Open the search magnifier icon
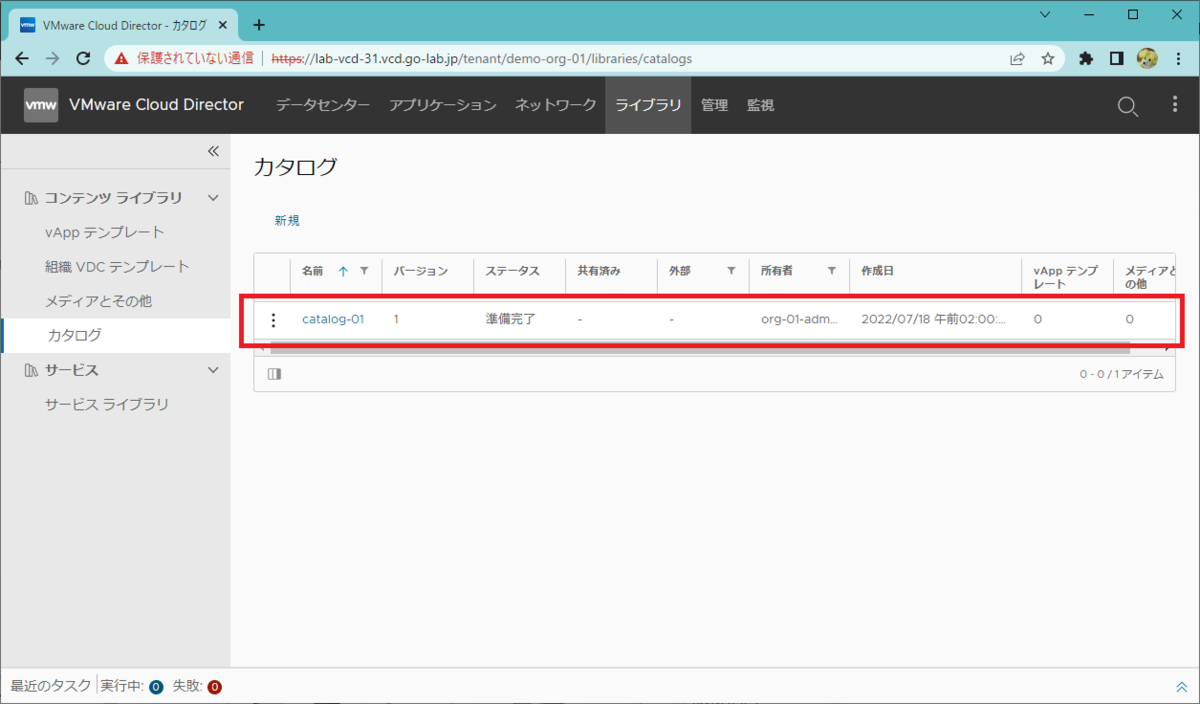This screenshot has height=704, width=1200. pyautogui.click(x=1127, y=106)
